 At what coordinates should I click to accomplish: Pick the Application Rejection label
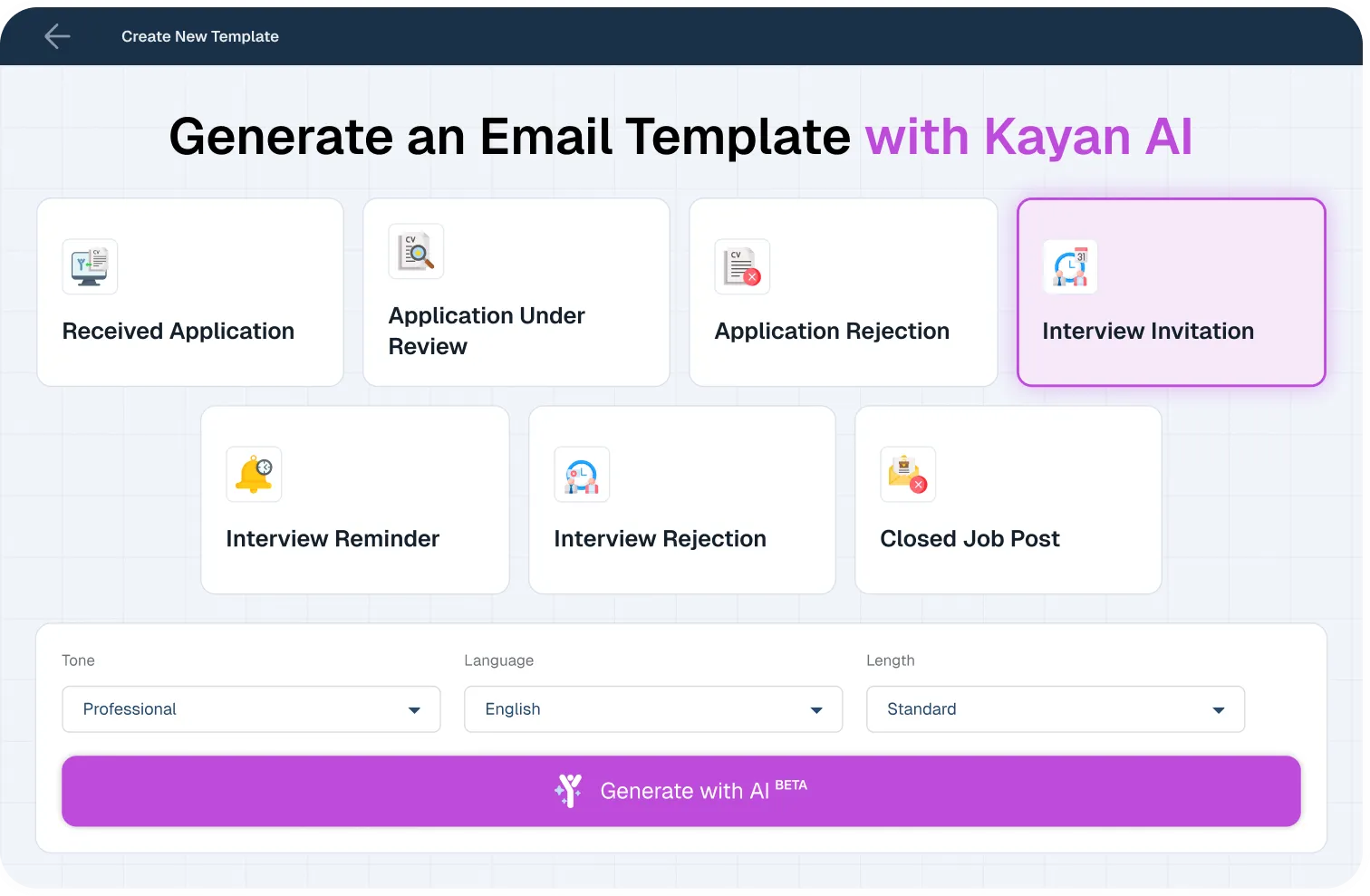point(832,332)
